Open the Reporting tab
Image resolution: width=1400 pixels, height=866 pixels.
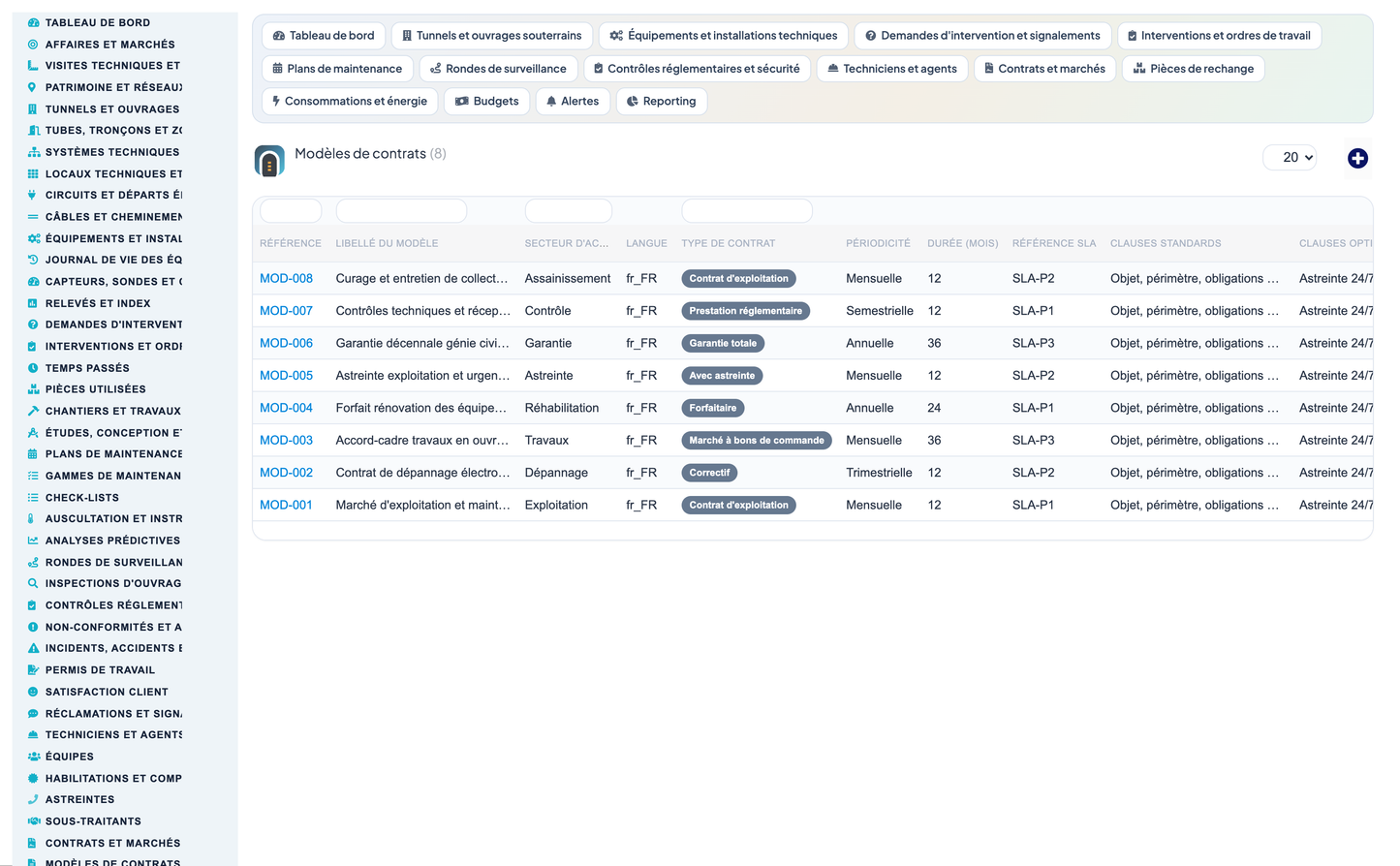662,101
